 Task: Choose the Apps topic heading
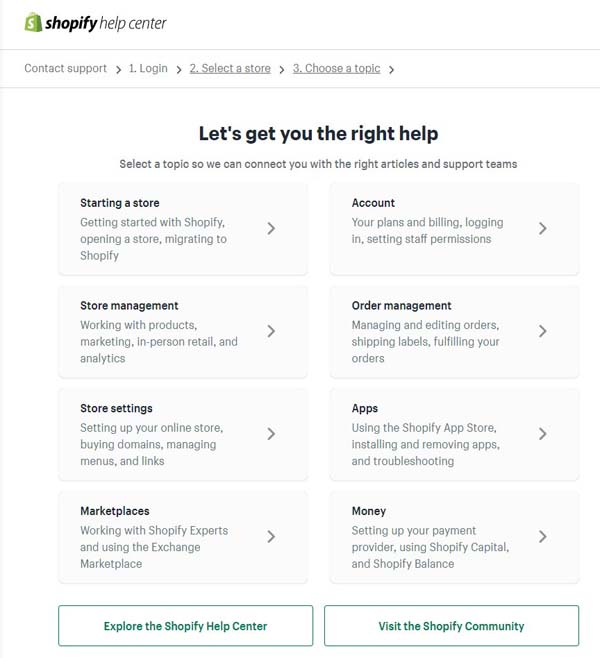pos(365,408)
